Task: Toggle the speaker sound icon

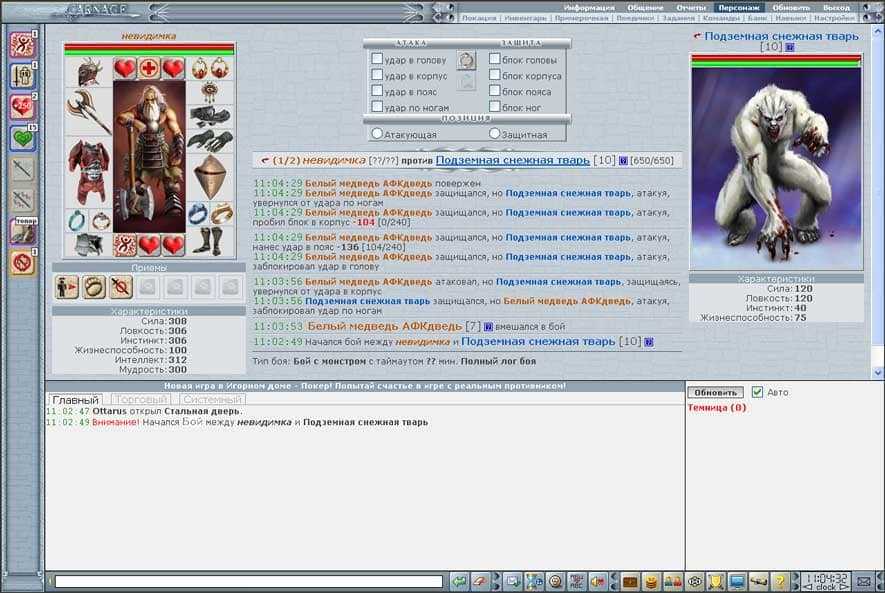Action: click(x=597, y=581)
